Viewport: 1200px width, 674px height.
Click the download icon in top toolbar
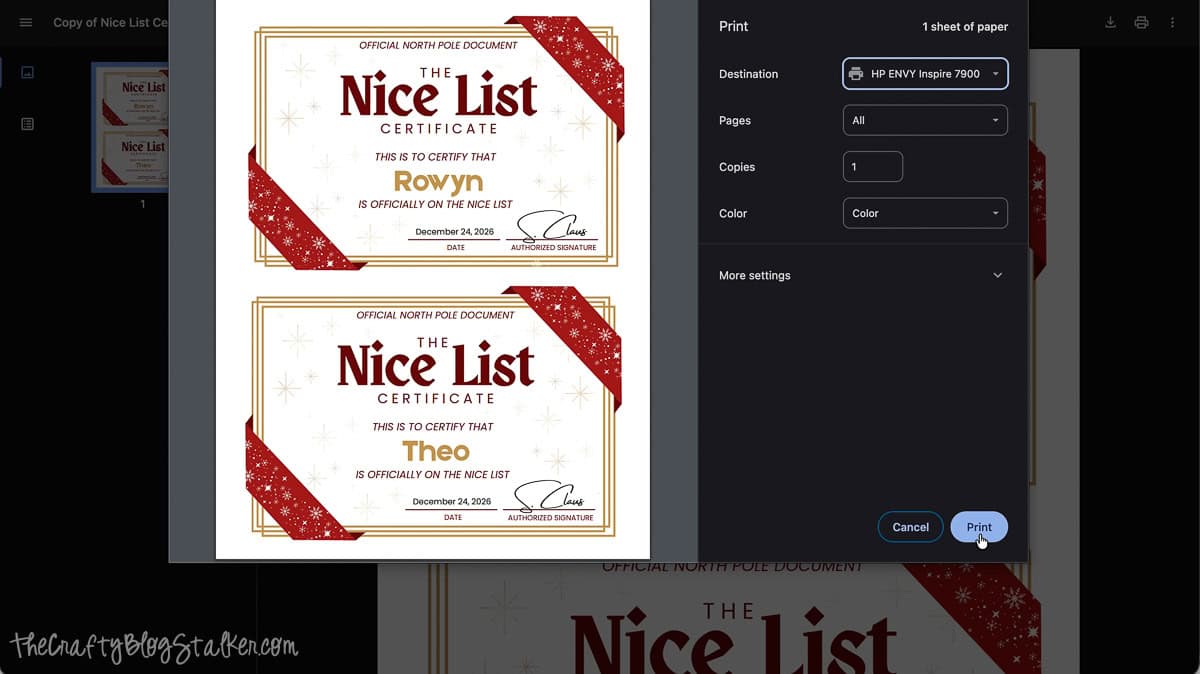pyautogui.click(x=1110, y=22)
